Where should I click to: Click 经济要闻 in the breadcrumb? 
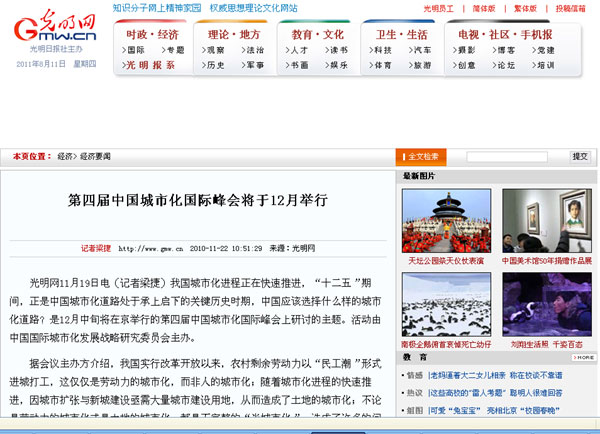pos(95,157)
